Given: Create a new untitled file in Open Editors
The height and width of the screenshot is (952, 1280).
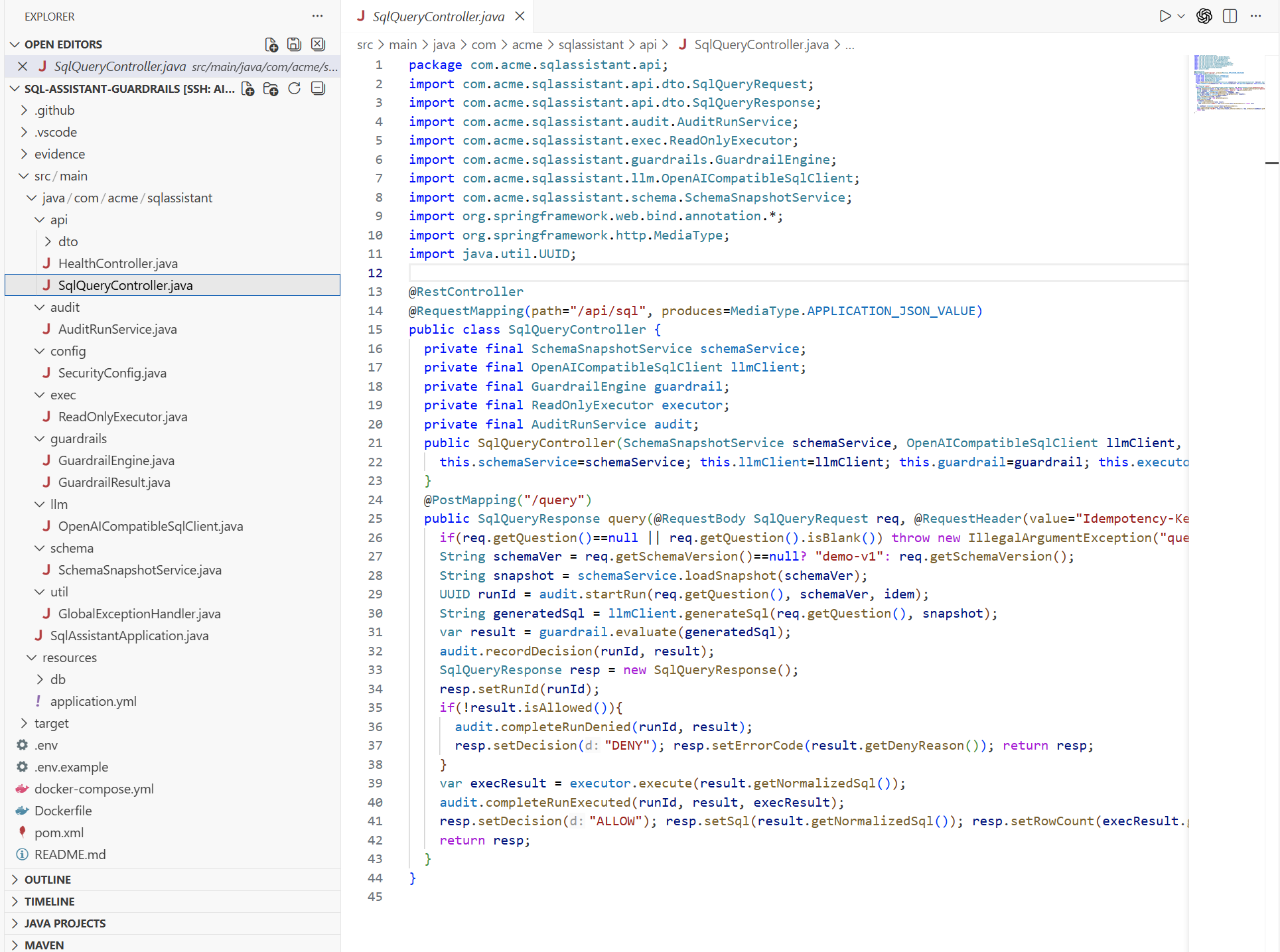Looking at the screenshot, I should click(x=271, y=44).
